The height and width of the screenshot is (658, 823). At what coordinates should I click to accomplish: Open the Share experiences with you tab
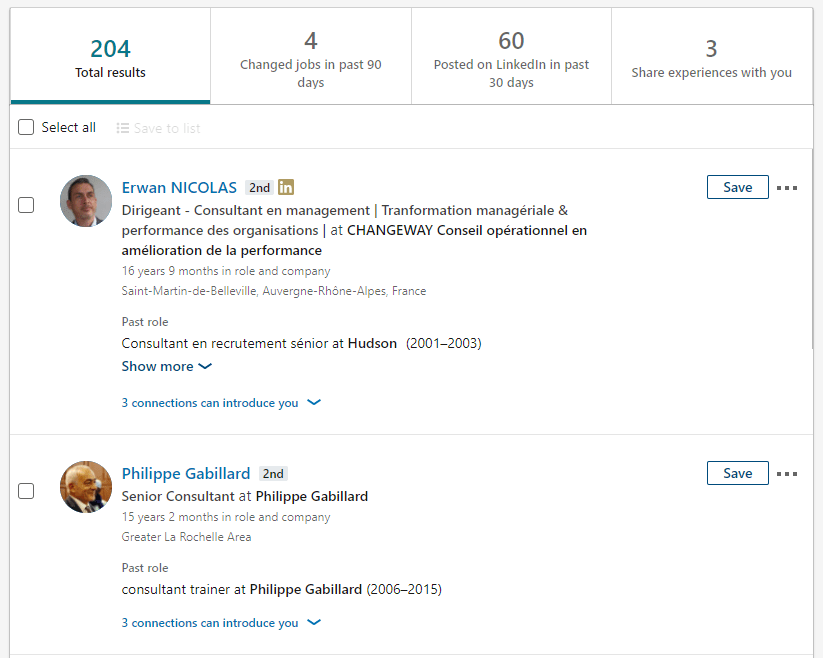(712, 56)
